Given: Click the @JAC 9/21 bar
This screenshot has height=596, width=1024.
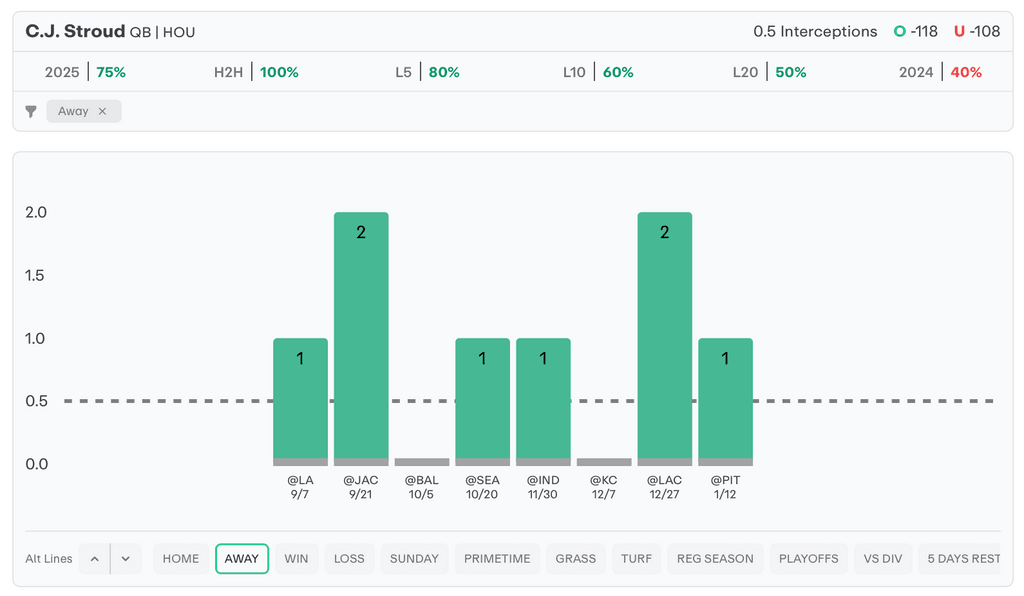Looking at the screenshot, I should click(361, 335).
